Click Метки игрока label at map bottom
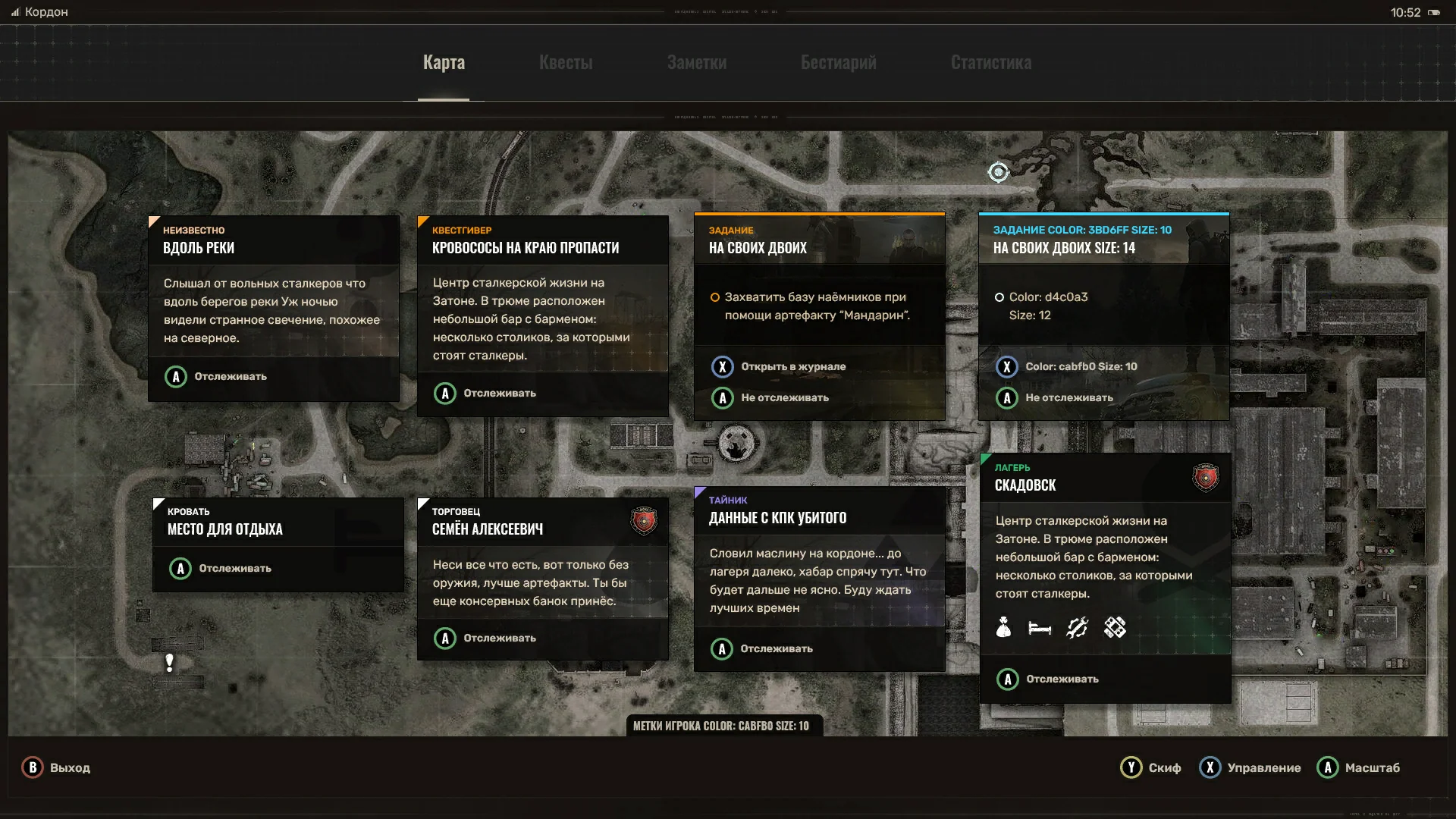Image resolution: width=1456 pixels, height=819 pixels. (720, 726)
